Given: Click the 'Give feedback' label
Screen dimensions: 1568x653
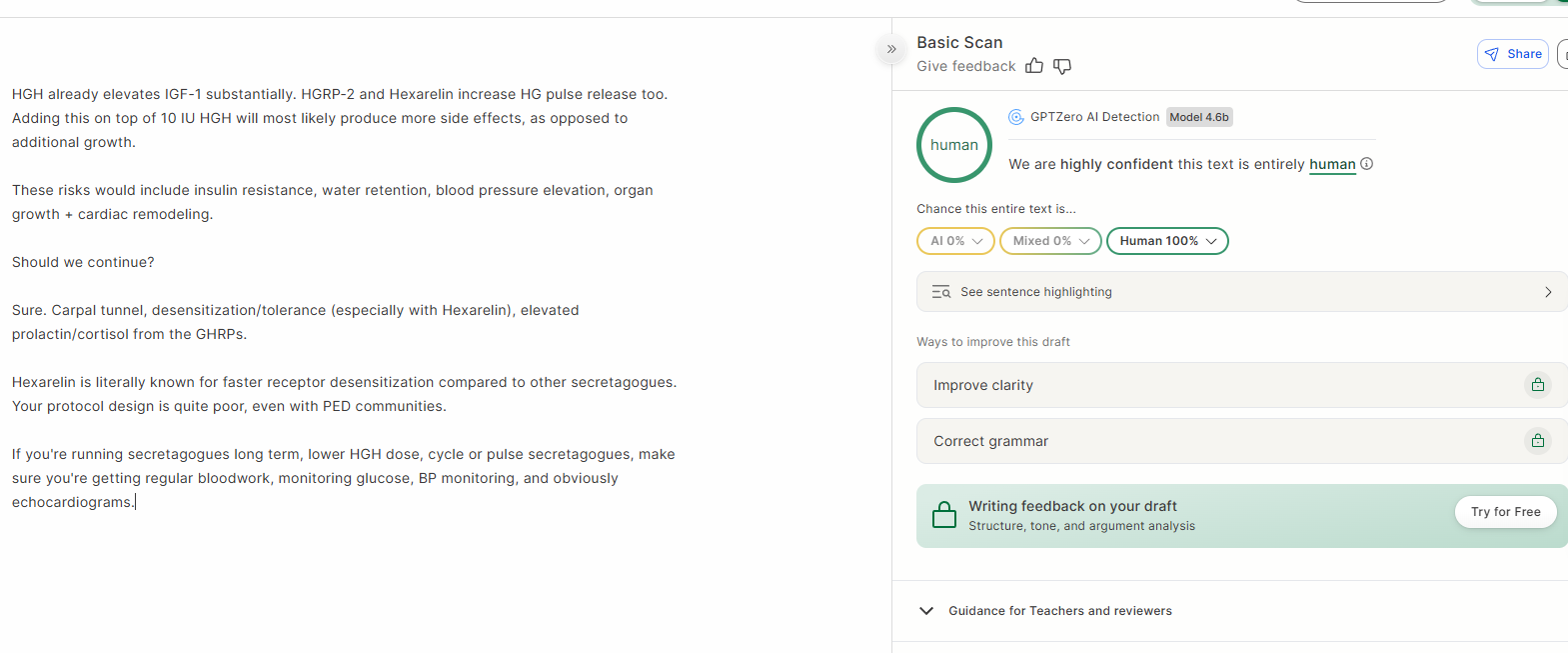Looking at the screenshot, I should coord(965,66).
